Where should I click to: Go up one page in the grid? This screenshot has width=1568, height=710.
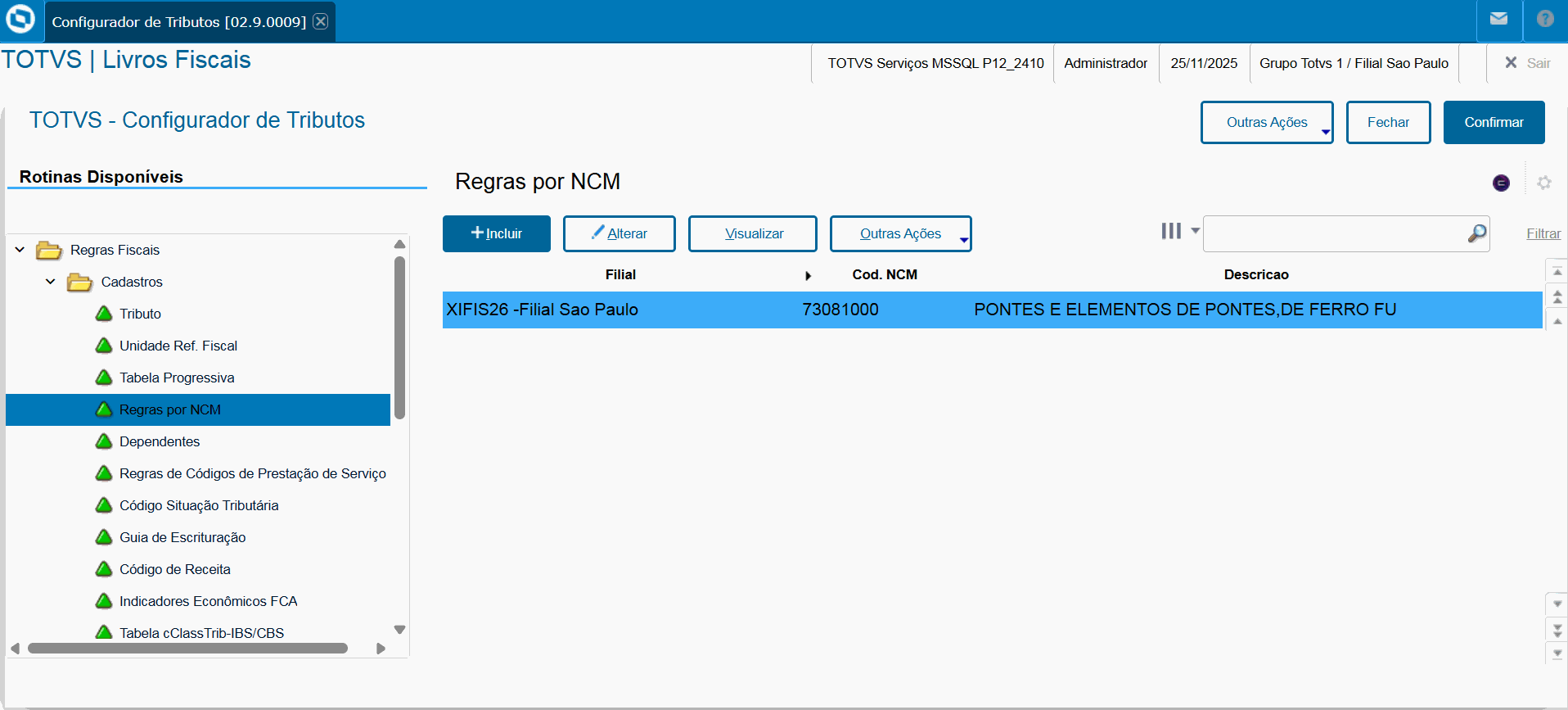pyautogui.click(x=1557, y=296)
